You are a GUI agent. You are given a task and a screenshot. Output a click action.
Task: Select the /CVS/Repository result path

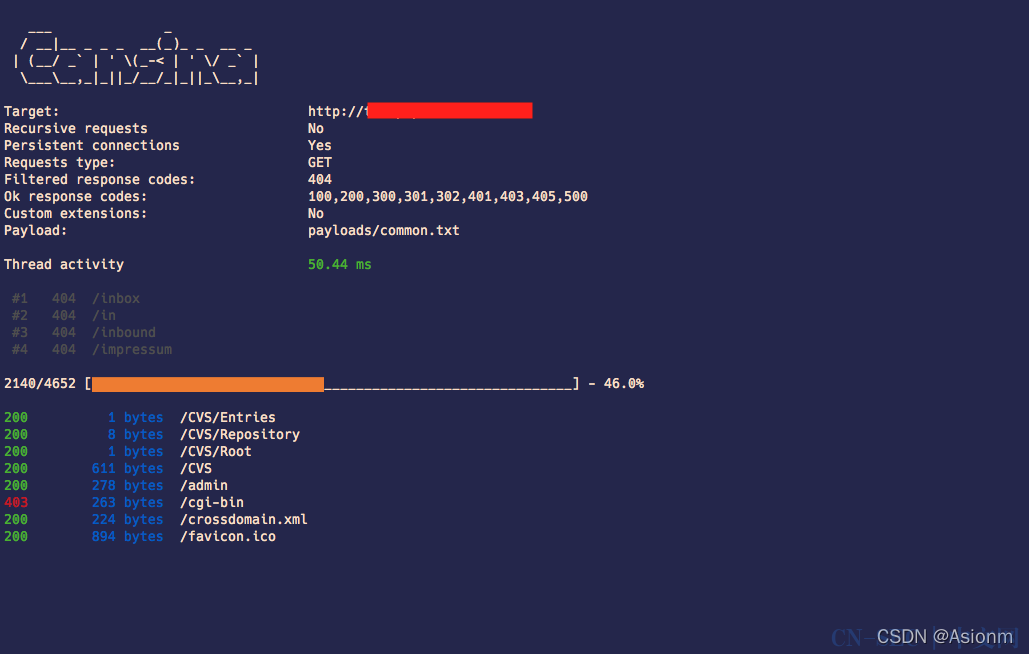(239, 435)
